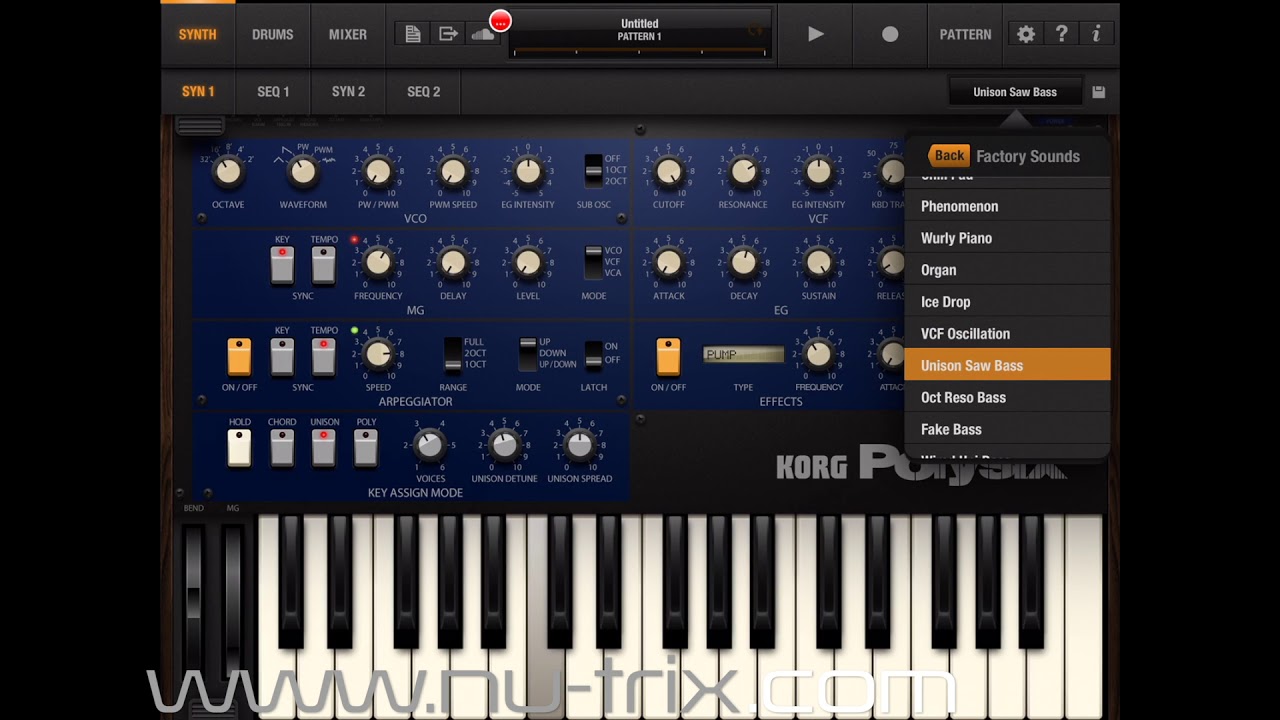The height and width of the screenshot is (720, 1280).
Task: Choose the Phenomenon preset
Action: point(1007,206)
